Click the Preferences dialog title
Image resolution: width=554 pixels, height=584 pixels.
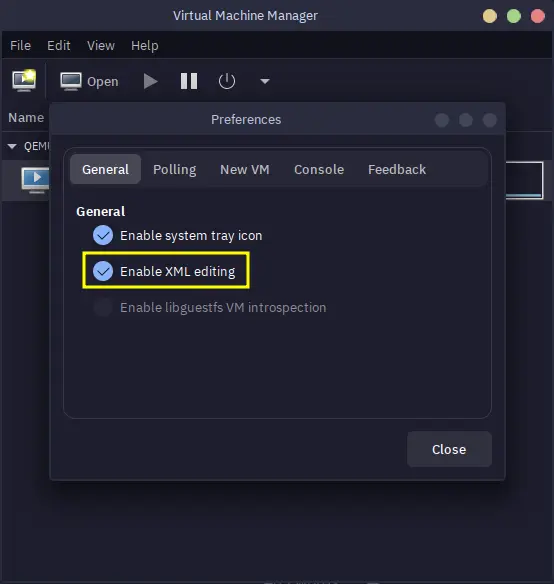246,120
